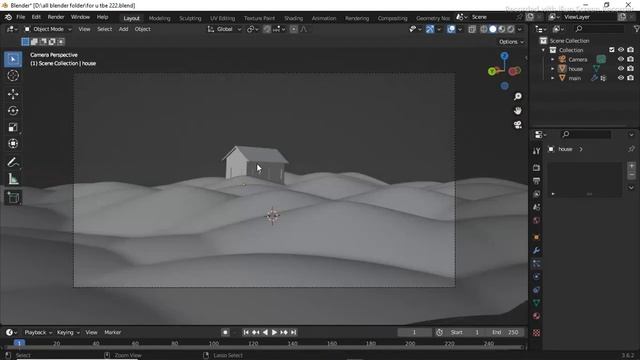Open the viewport Options dropdown
Image resolution: width=640 pixels, height=360 pixels.
click(x=511, y=42)
